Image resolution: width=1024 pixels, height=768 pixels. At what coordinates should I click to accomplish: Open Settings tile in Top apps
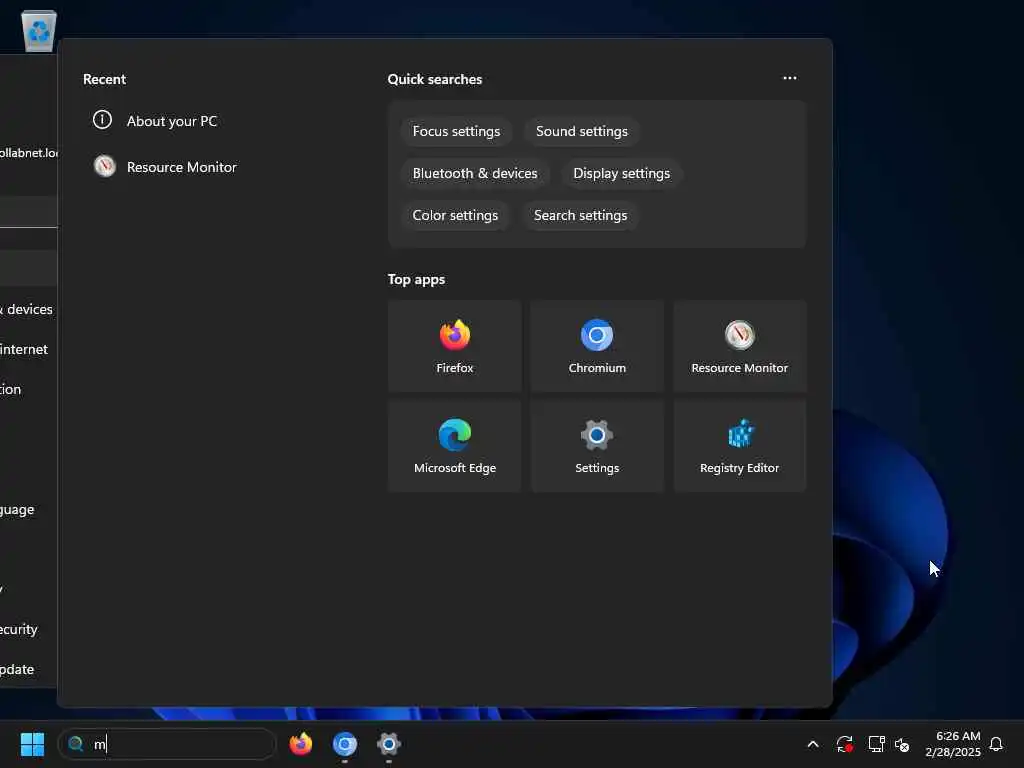(x=597, y=446)
